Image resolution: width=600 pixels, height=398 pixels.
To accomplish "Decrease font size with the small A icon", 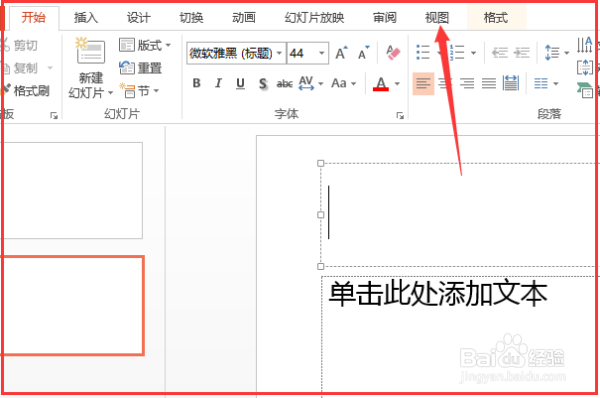I will click(x=364, y=53).
